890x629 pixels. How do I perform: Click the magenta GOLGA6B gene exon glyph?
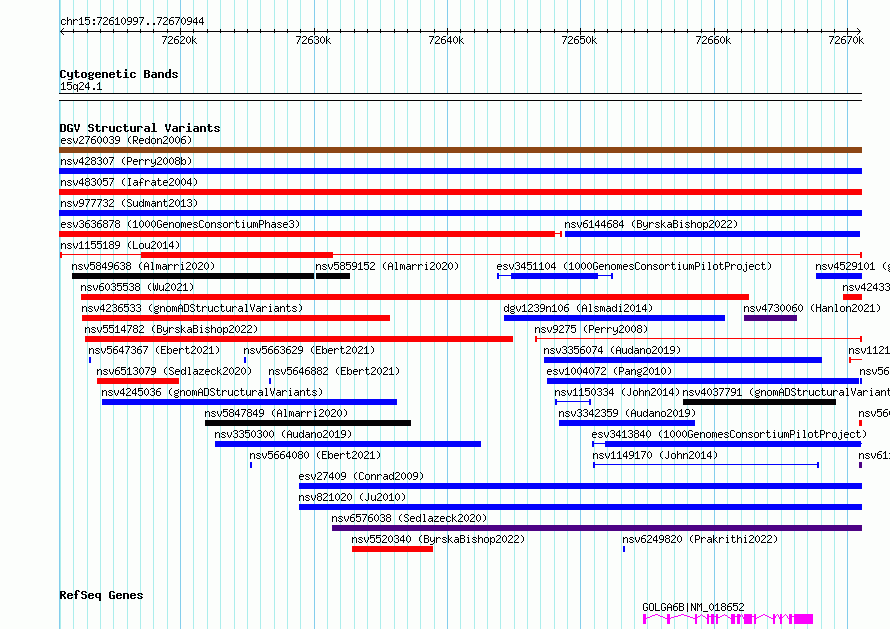(x=728, y=619)
